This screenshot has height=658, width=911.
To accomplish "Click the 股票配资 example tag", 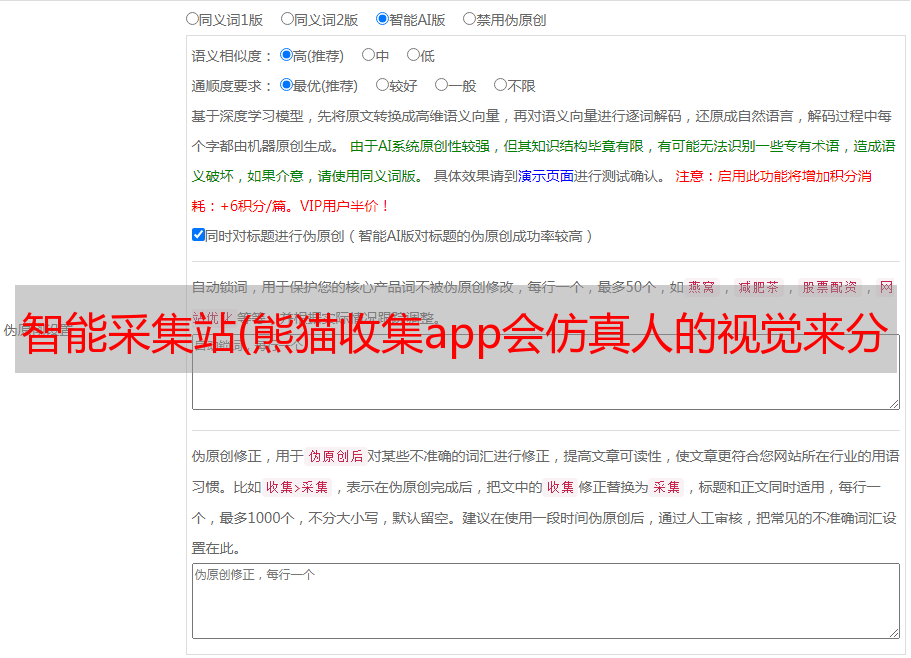I will (830, 287).
